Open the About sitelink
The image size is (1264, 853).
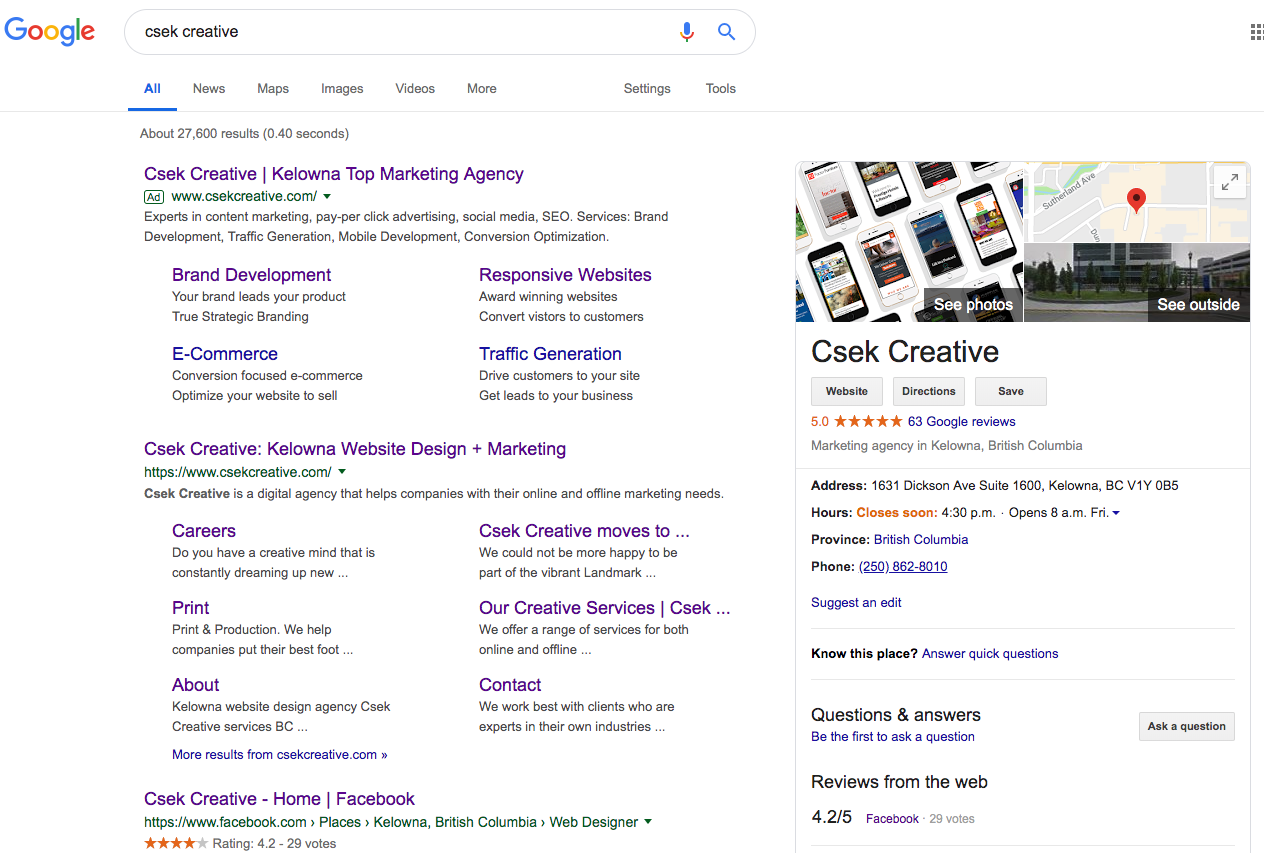(x=196, y=685)
